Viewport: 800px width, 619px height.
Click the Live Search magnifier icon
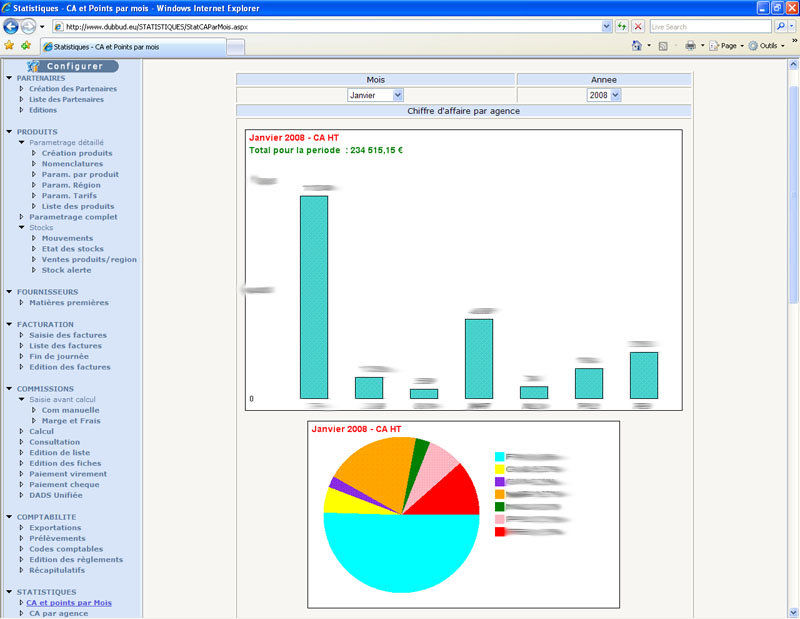tap(780, 26)
